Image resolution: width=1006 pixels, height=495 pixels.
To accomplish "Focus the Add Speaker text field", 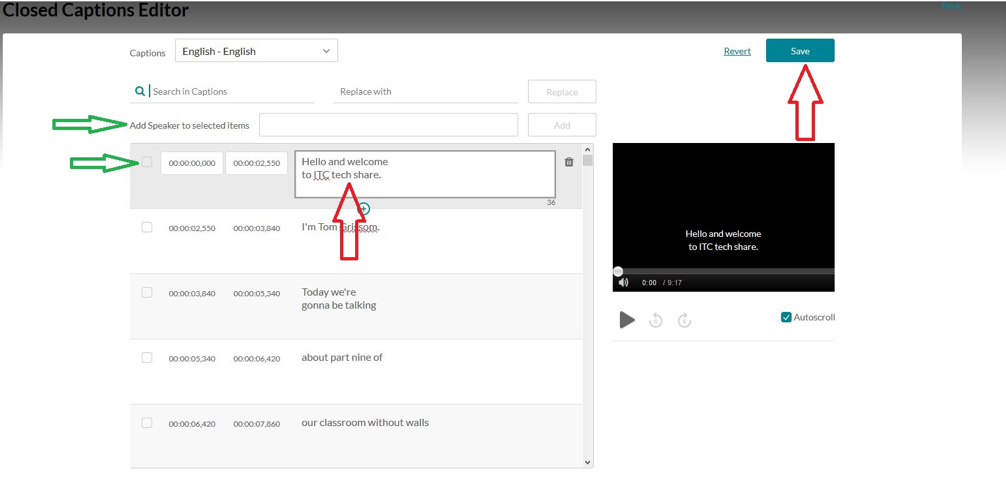I will [x=388, y=125].
